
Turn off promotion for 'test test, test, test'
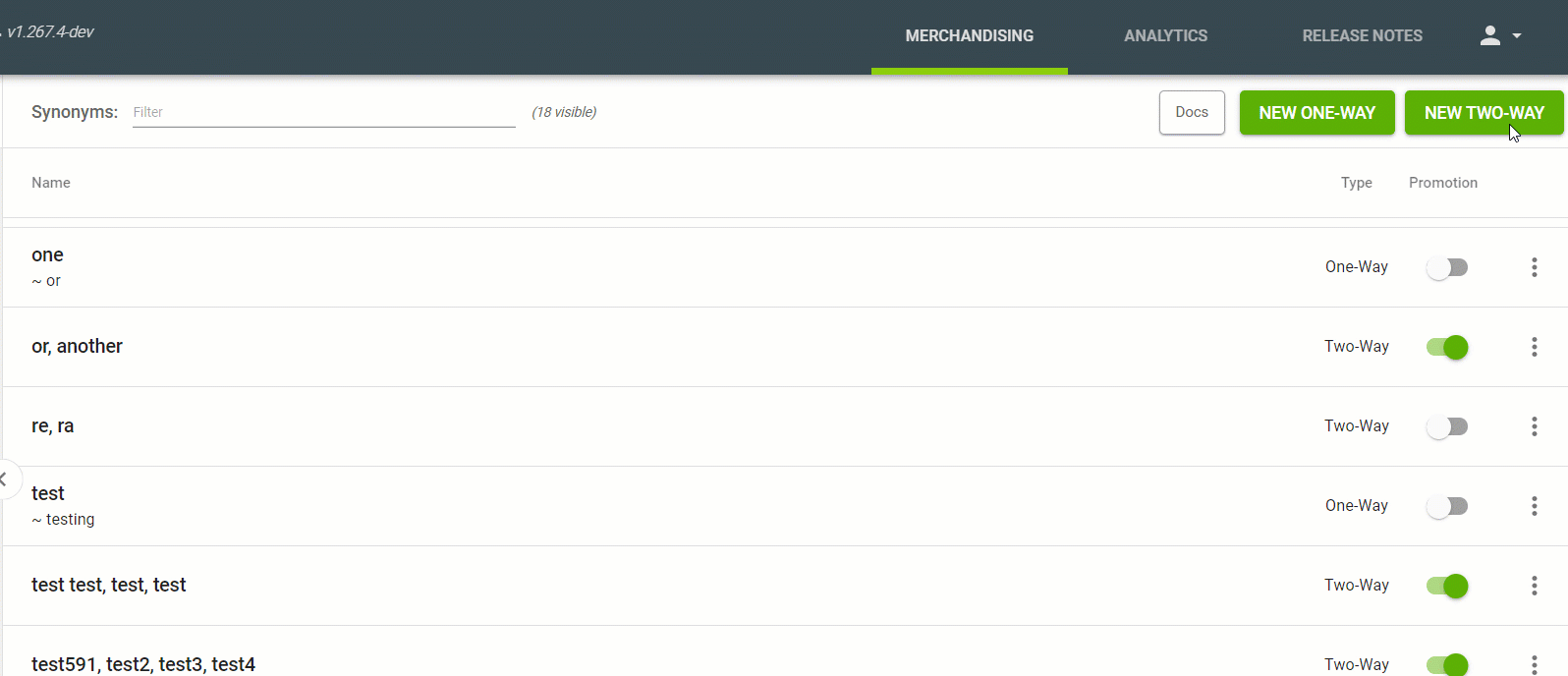point(1447,586)
